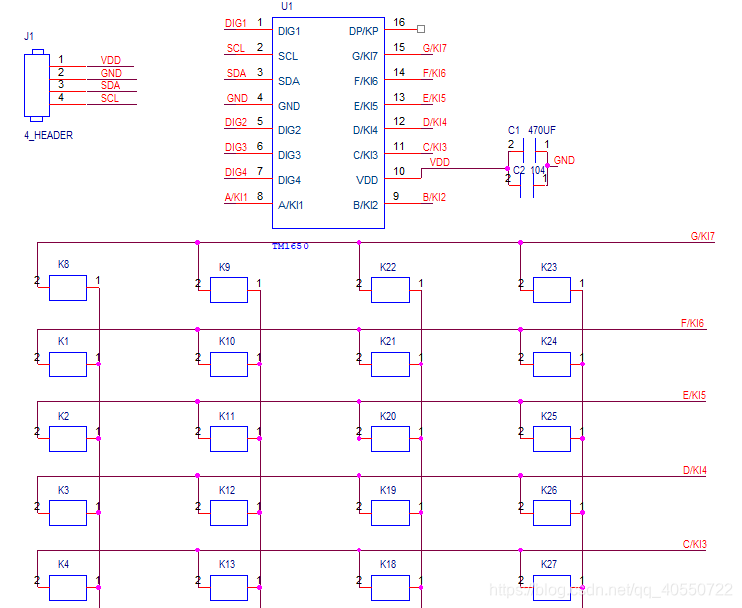742x608 pixels.
Task: Select the K27 key switch symbol
Action: (552, 588)
